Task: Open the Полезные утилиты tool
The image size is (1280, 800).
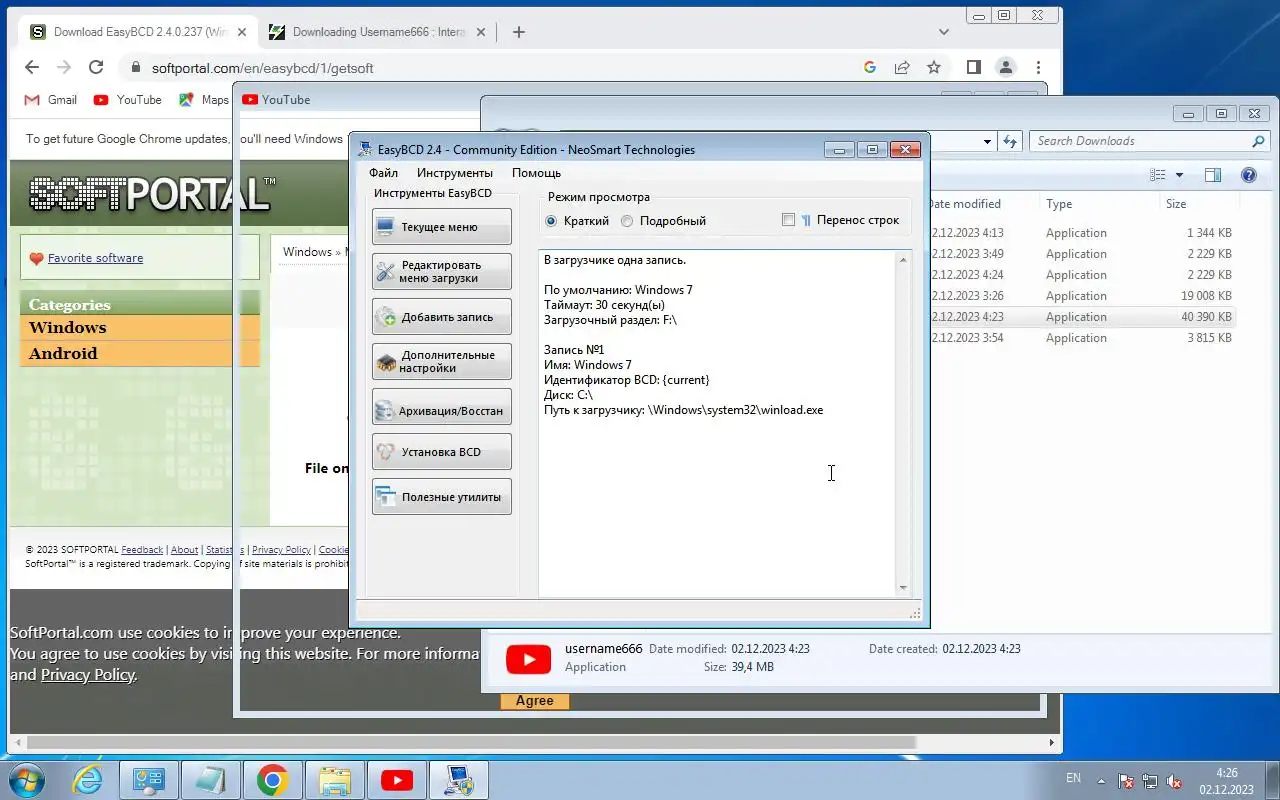Action: (441, 497)
